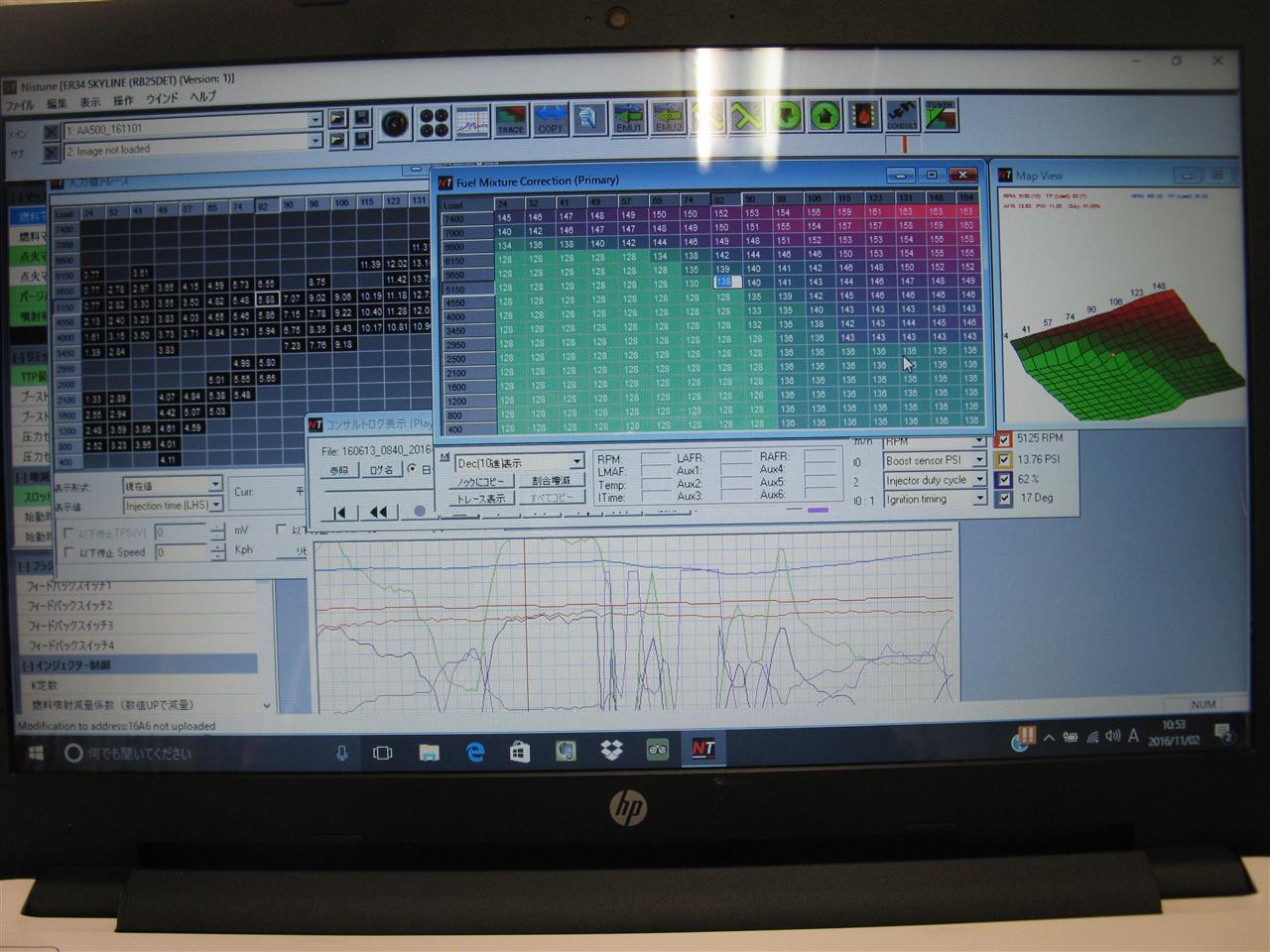Select K定数 in the tree list

click(45, 685)
